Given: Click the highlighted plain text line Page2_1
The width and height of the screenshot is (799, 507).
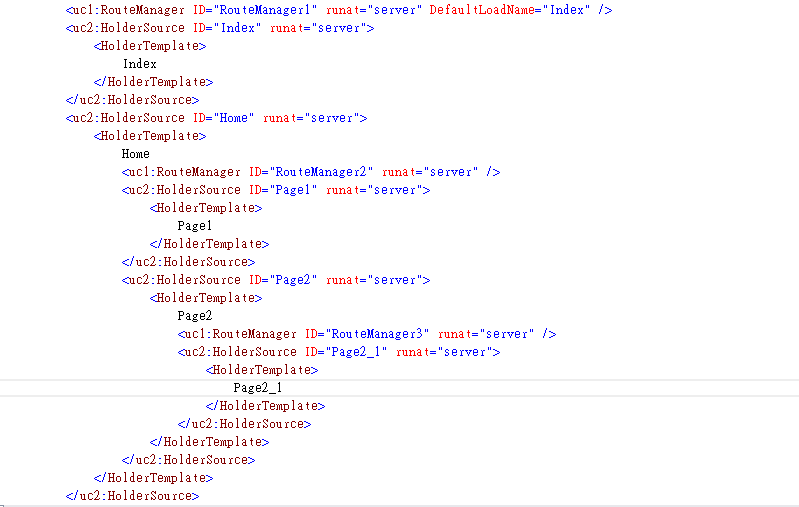Looking at the screenshot, I should [257, 388].
